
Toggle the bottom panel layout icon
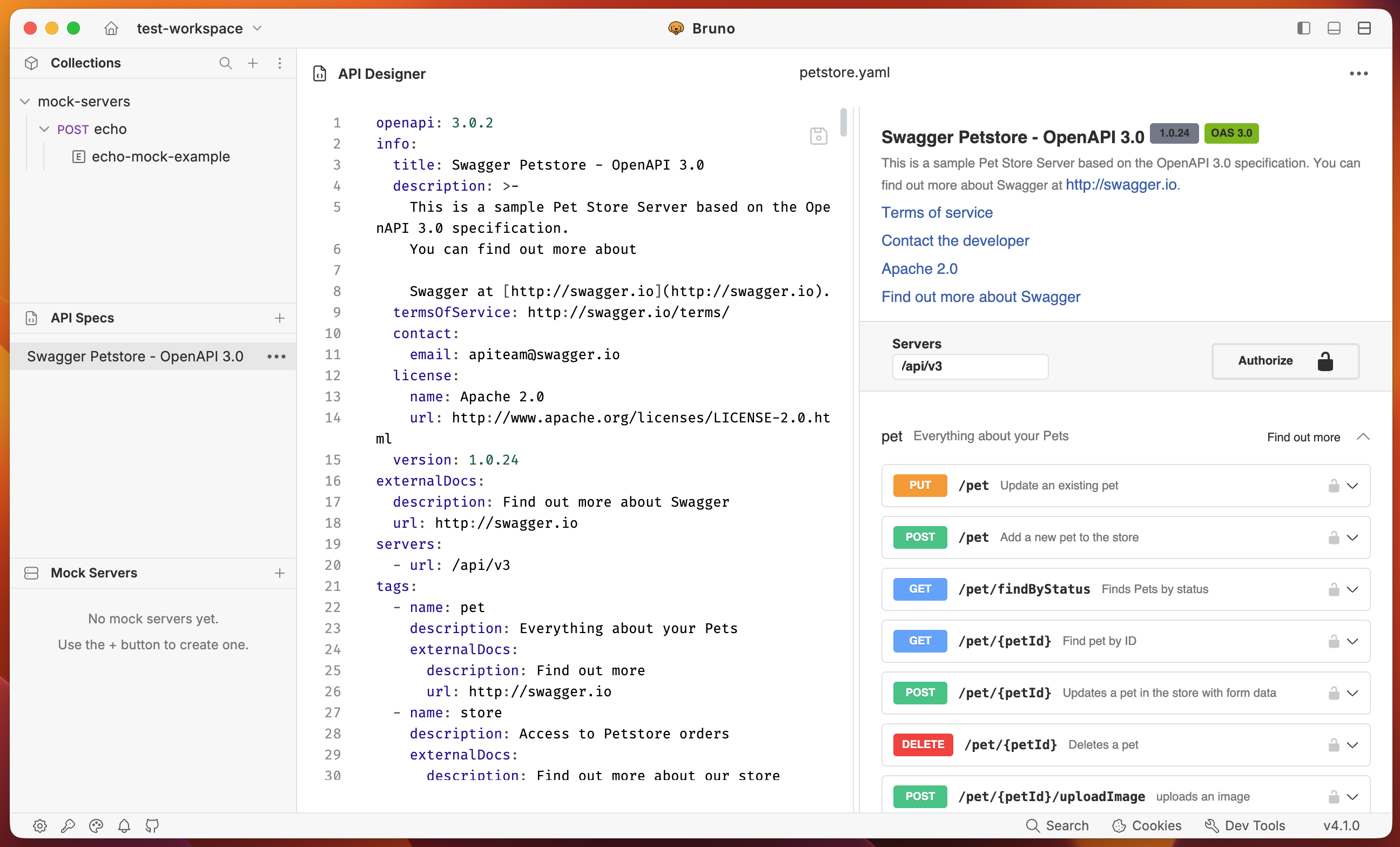tap(1334, 29)
